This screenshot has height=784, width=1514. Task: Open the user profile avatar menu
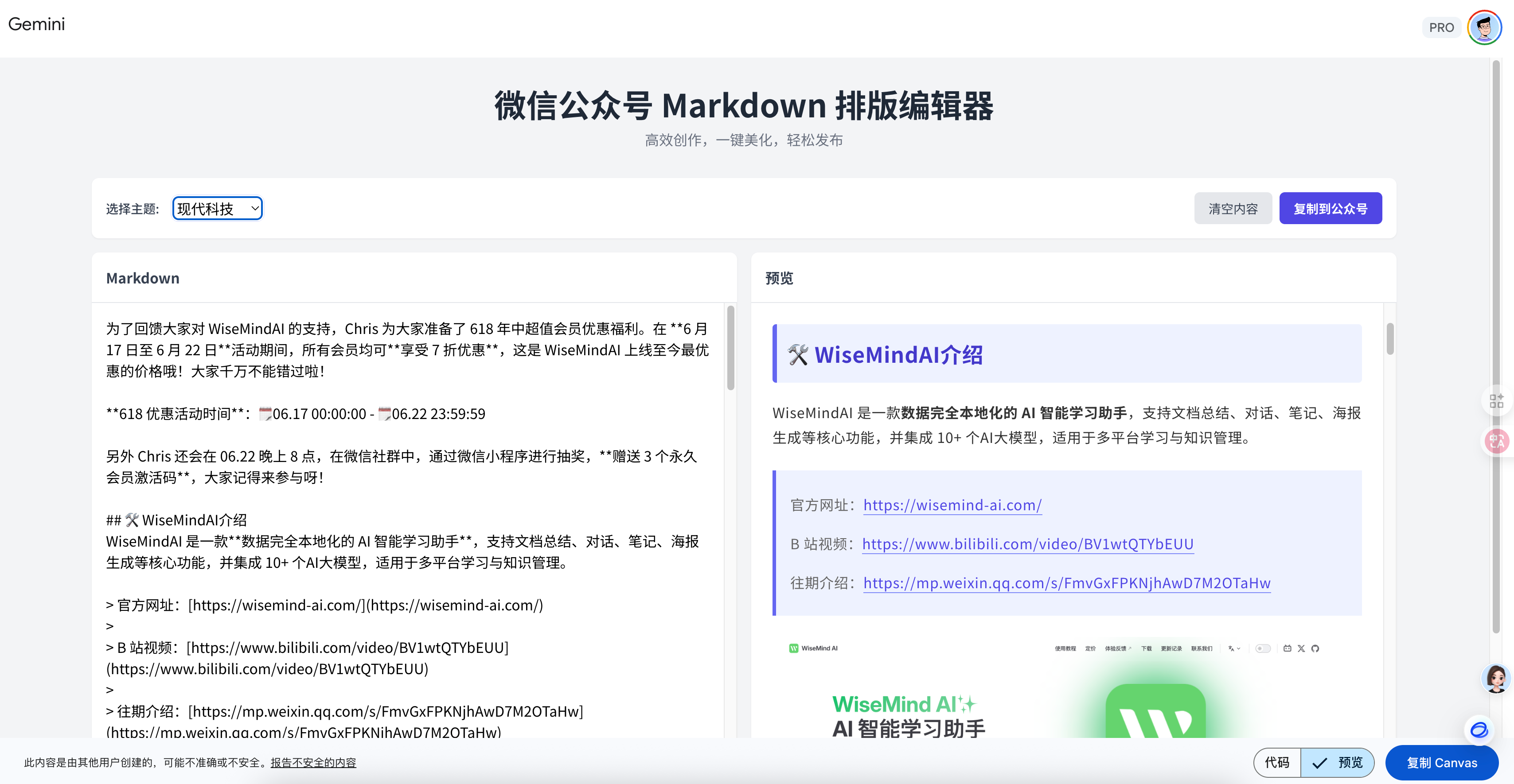pos(1484,27)
